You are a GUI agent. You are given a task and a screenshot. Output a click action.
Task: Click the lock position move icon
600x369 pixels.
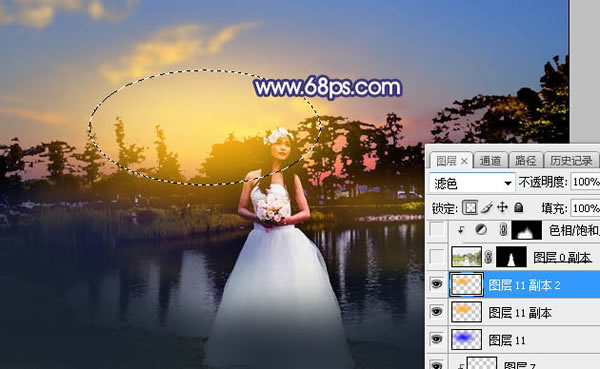click(x=502, y=207)
